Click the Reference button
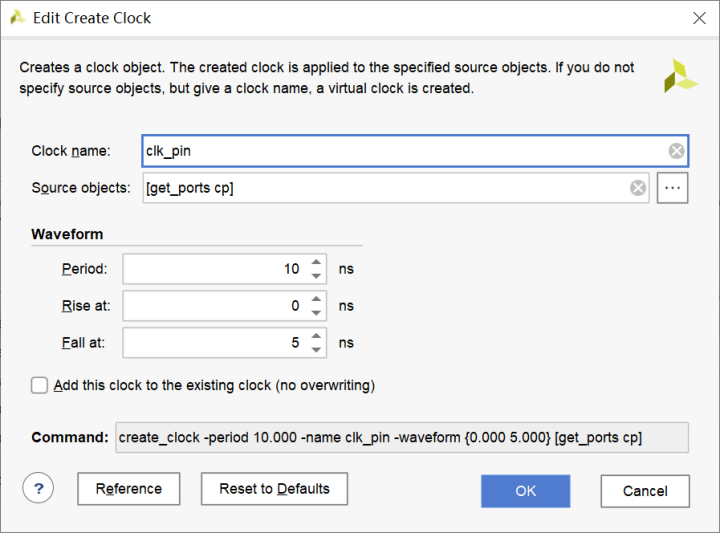The height and width of the screenshot is (533, 720). [128, 489]
